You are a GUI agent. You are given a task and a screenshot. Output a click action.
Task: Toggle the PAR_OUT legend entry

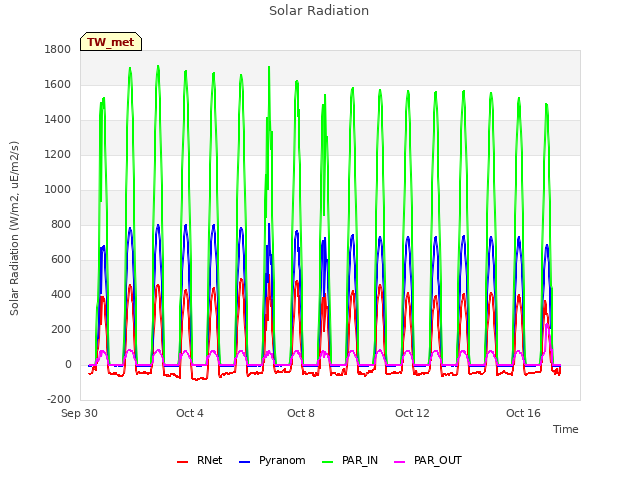coord(428,460)
